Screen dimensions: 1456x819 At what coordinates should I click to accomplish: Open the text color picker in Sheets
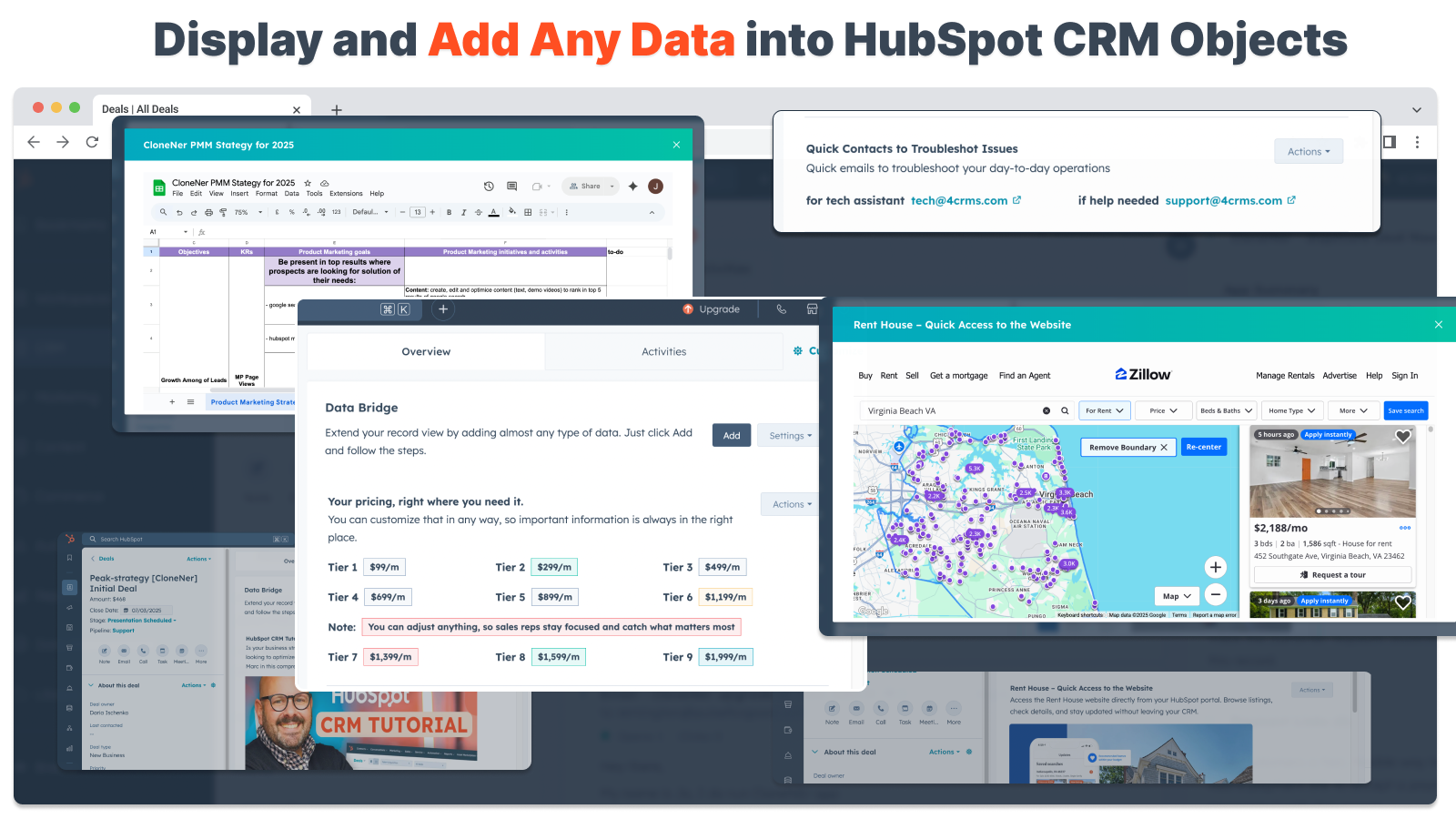point(494,213)
